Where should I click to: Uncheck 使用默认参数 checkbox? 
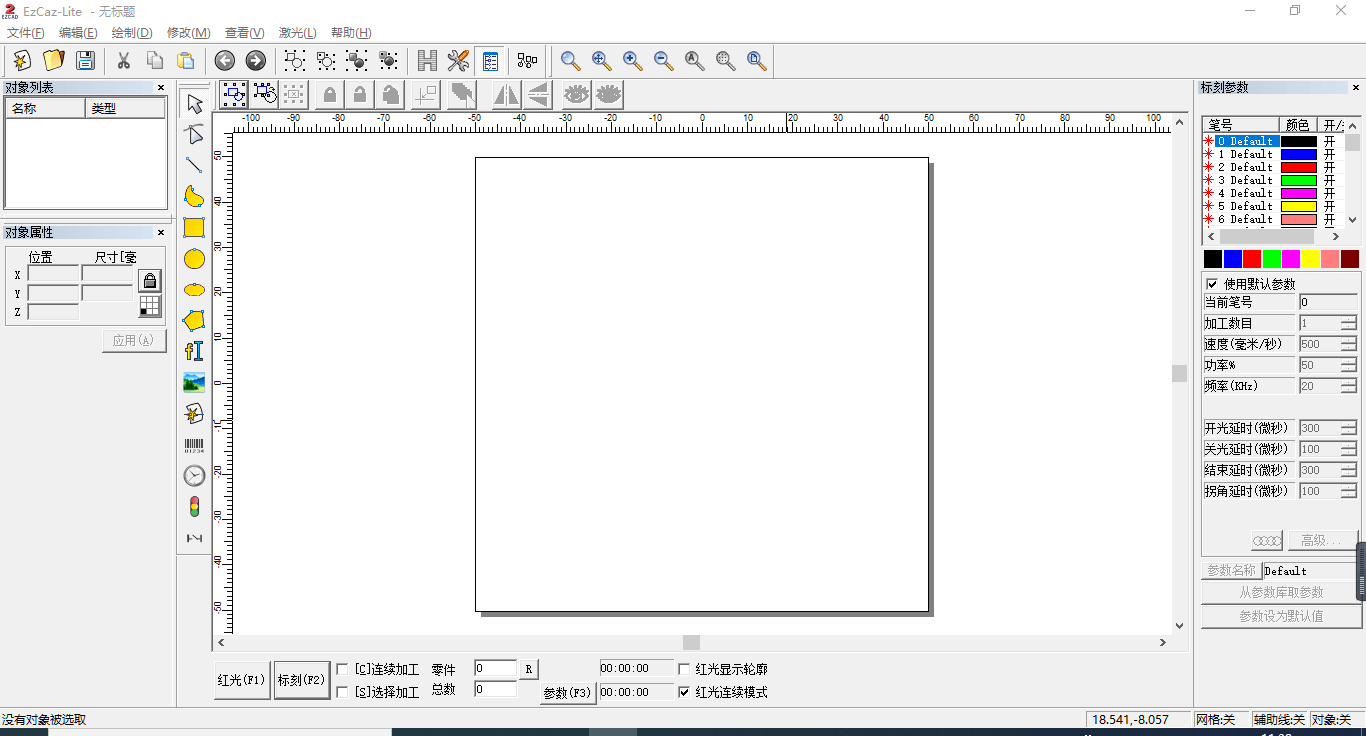(1212, 284)
